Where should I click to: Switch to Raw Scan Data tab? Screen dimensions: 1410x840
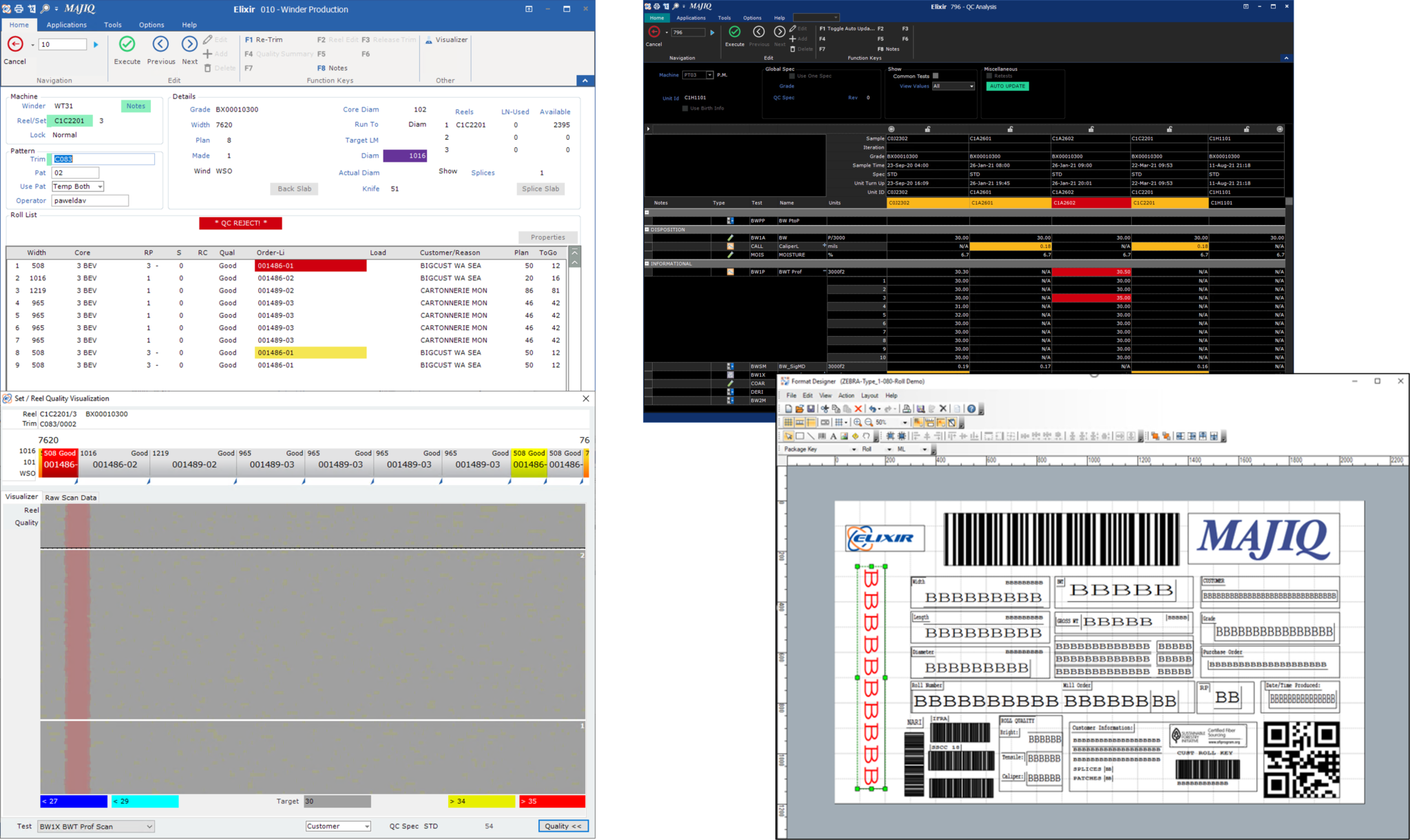70,497
